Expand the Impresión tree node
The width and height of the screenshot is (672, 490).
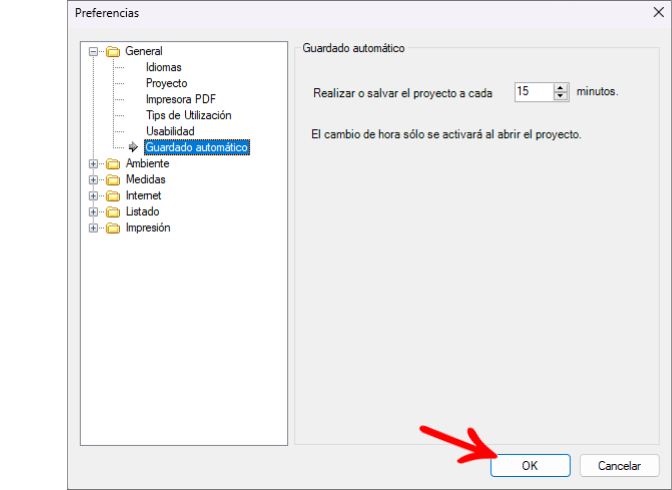click(x=93, y=228)
